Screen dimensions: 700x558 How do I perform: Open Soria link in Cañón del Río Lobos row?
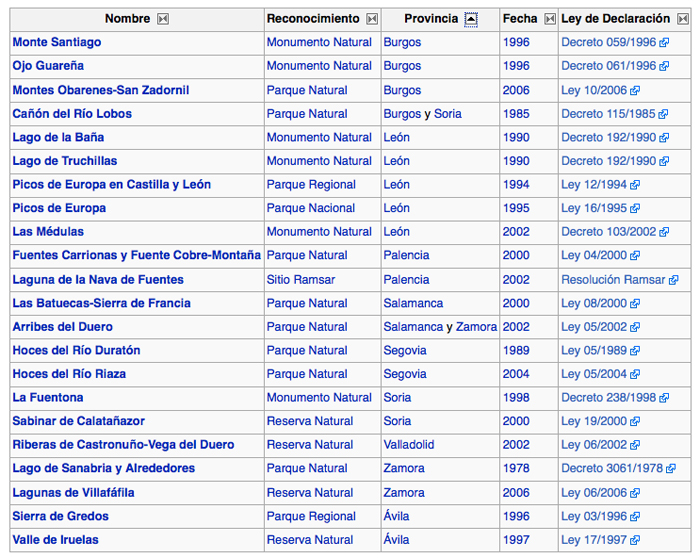coord(448,114)
